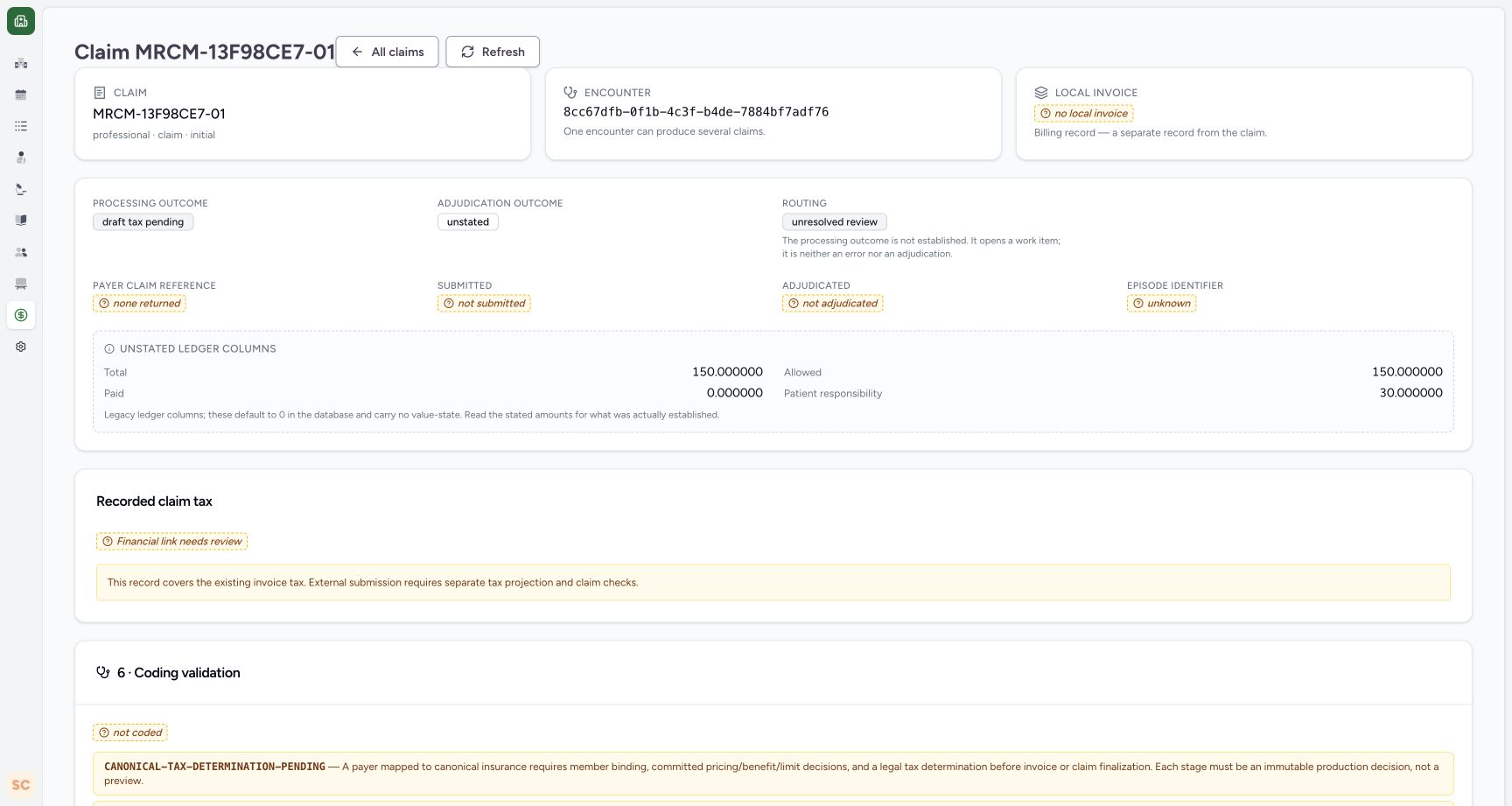Click the 'Recorded claim tax' heading
The width and height of the screenshot is (1512, 806).
[154, 501]
